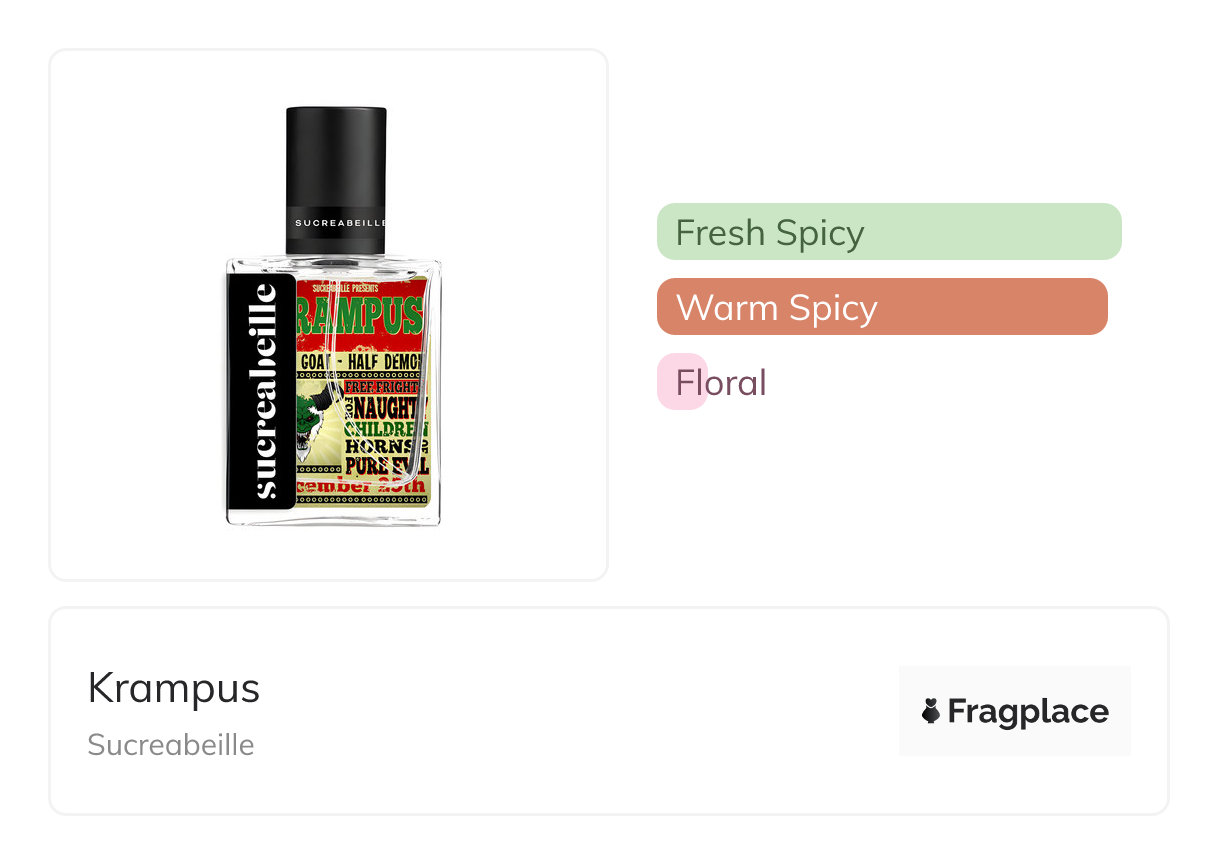Screen dimensions: 1218x864
Task: Select the Warm Spicy accord bar
Action: [x=881, y=307]
